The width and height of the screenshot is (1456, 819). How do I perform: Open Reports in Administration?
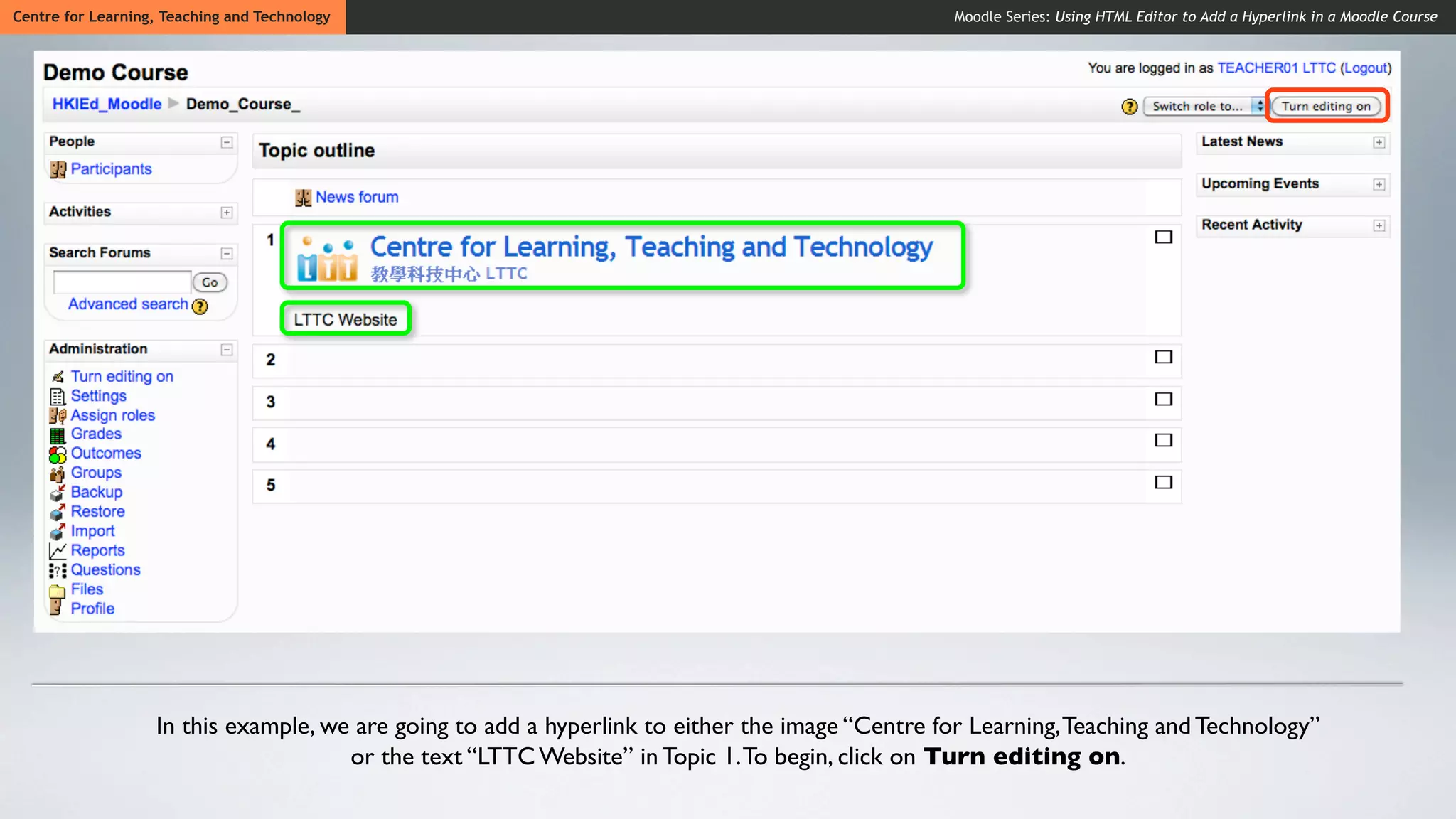click(x=97, y=550)
